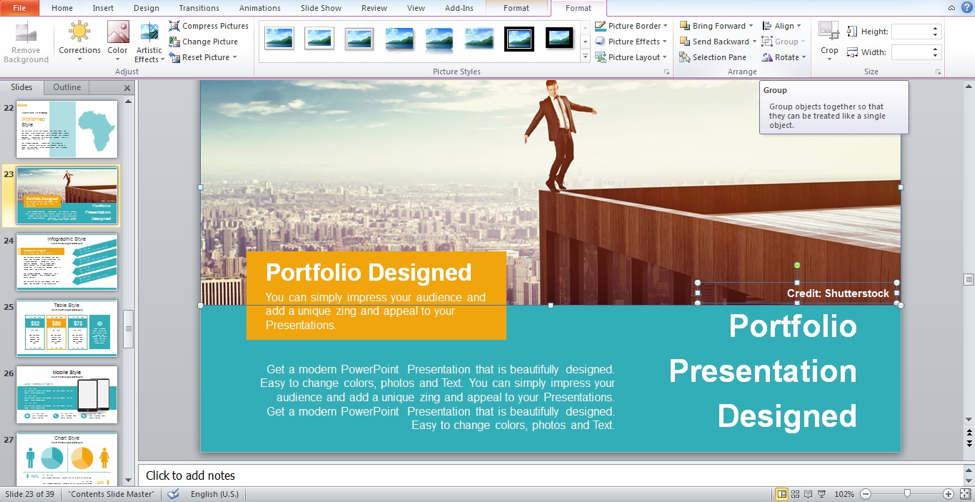Switch to Reading view
Viewport: 975px width, 502px height.
tap(808, 494)
